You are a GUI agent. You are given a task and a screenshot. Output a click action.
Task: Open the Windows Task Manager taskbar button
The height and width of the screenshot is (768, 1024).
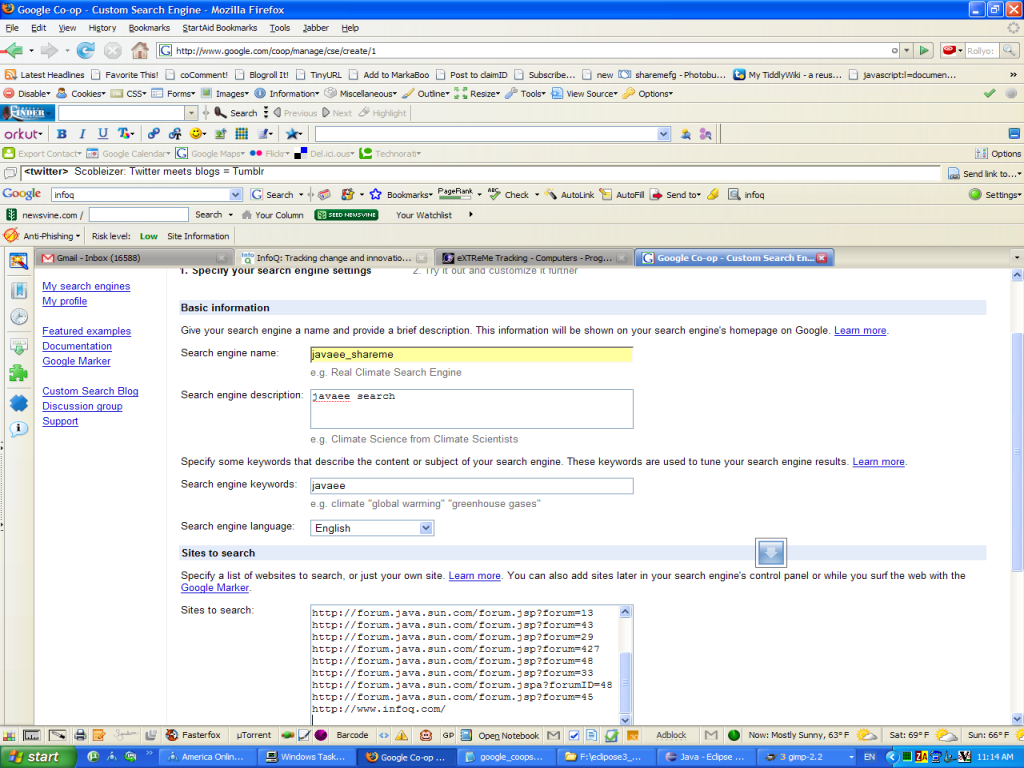(308, 757)
